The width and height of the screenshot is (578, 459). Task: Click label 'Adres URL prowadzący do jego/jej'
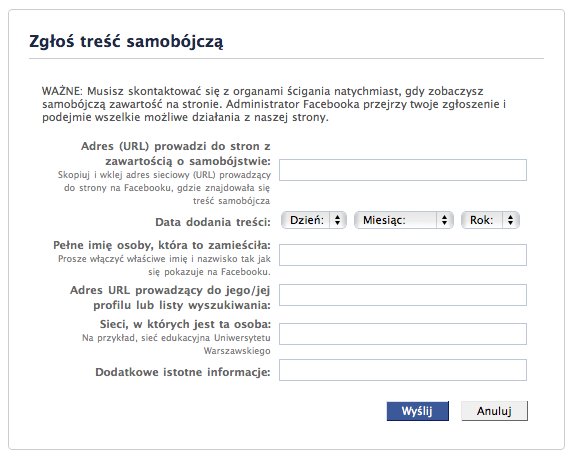click(x=170, y=291)
